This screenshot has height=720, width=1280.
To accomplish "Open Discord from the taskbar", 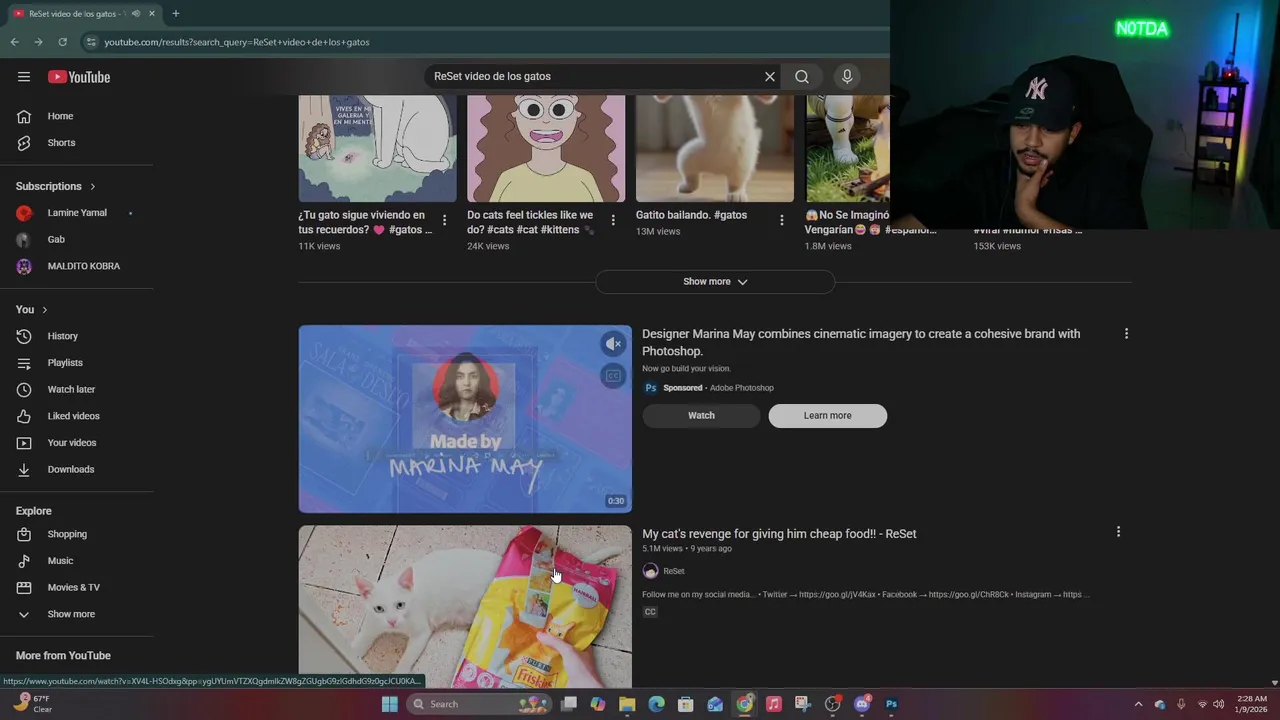I will tap(862, 704).
